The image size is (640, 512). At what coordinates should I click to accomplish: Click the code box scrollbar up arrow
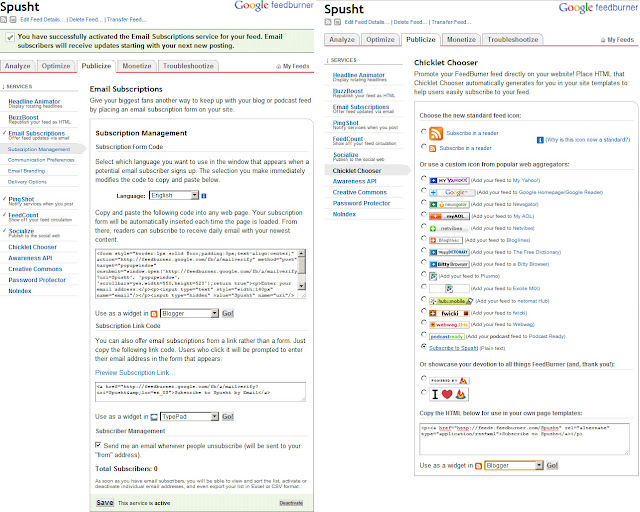pos(302,254)
